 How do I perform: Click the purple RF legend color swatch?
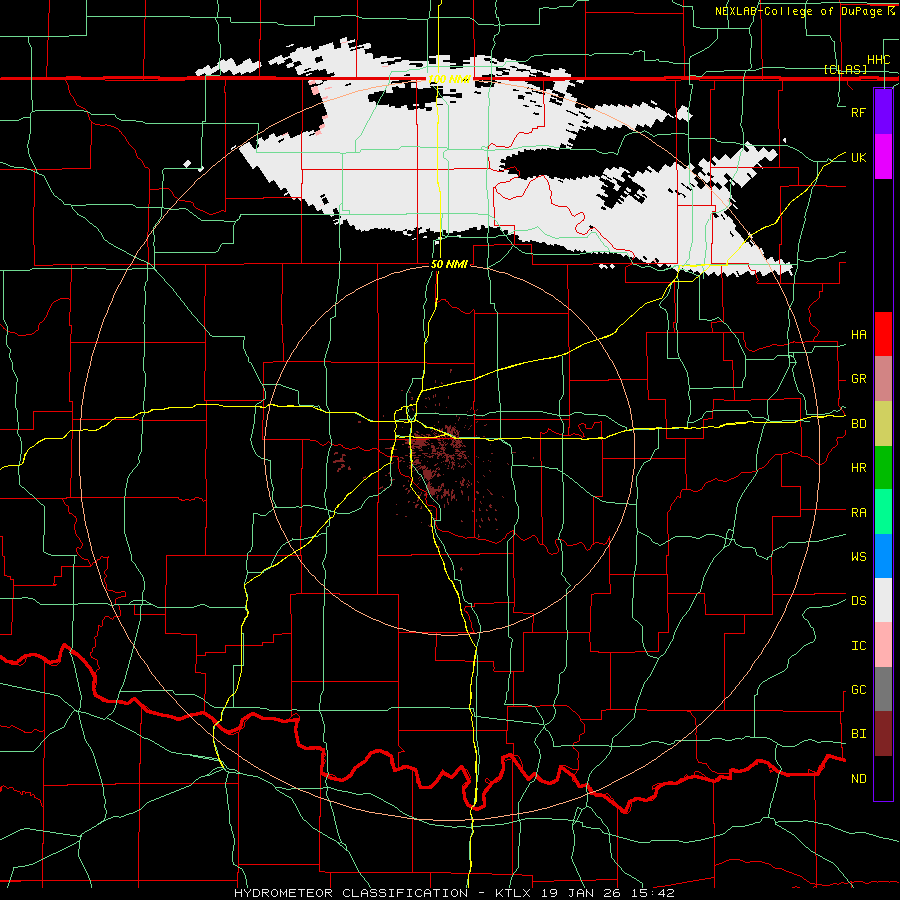point(883,112)
